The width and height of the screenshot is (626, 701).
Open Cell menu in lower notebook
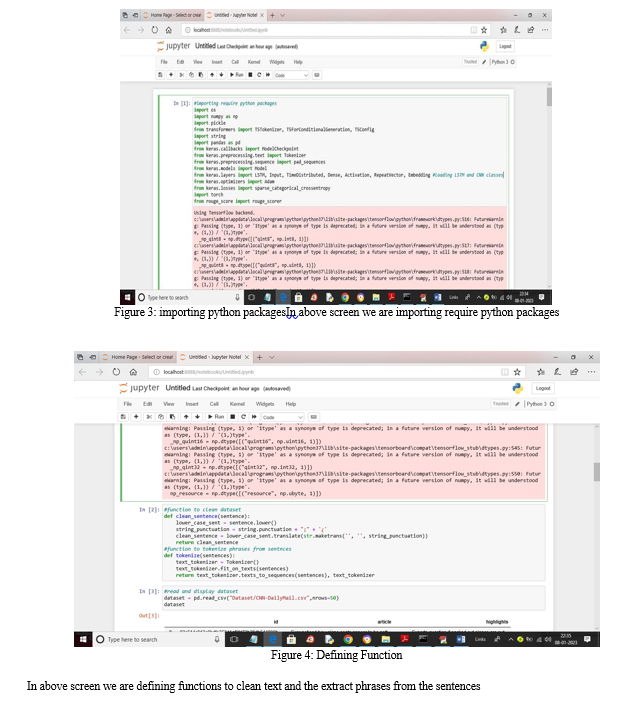click(214, 404)
